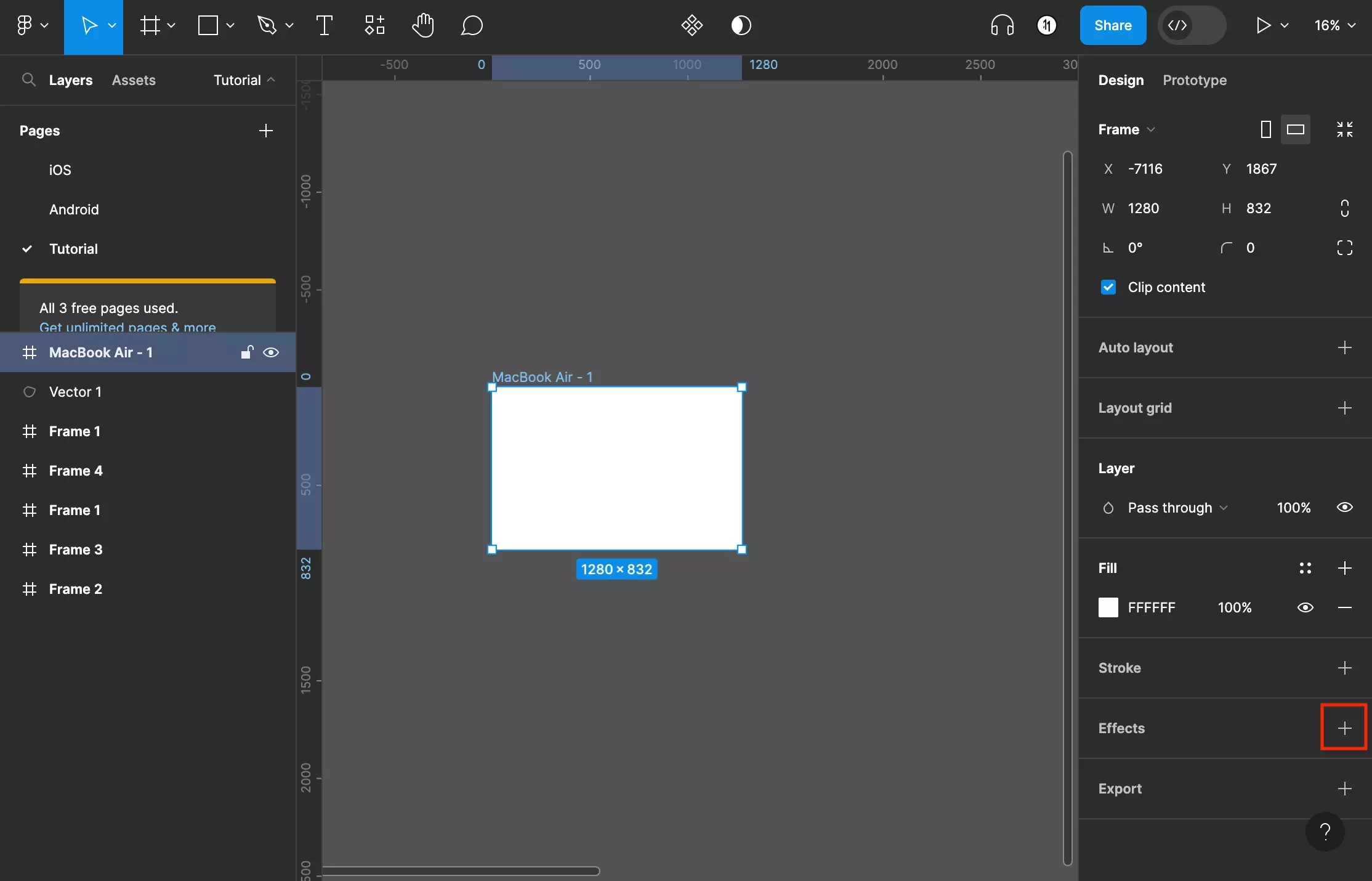Select the Comment tool
The width and height of the screenshot is (1372, 881).
470,25
